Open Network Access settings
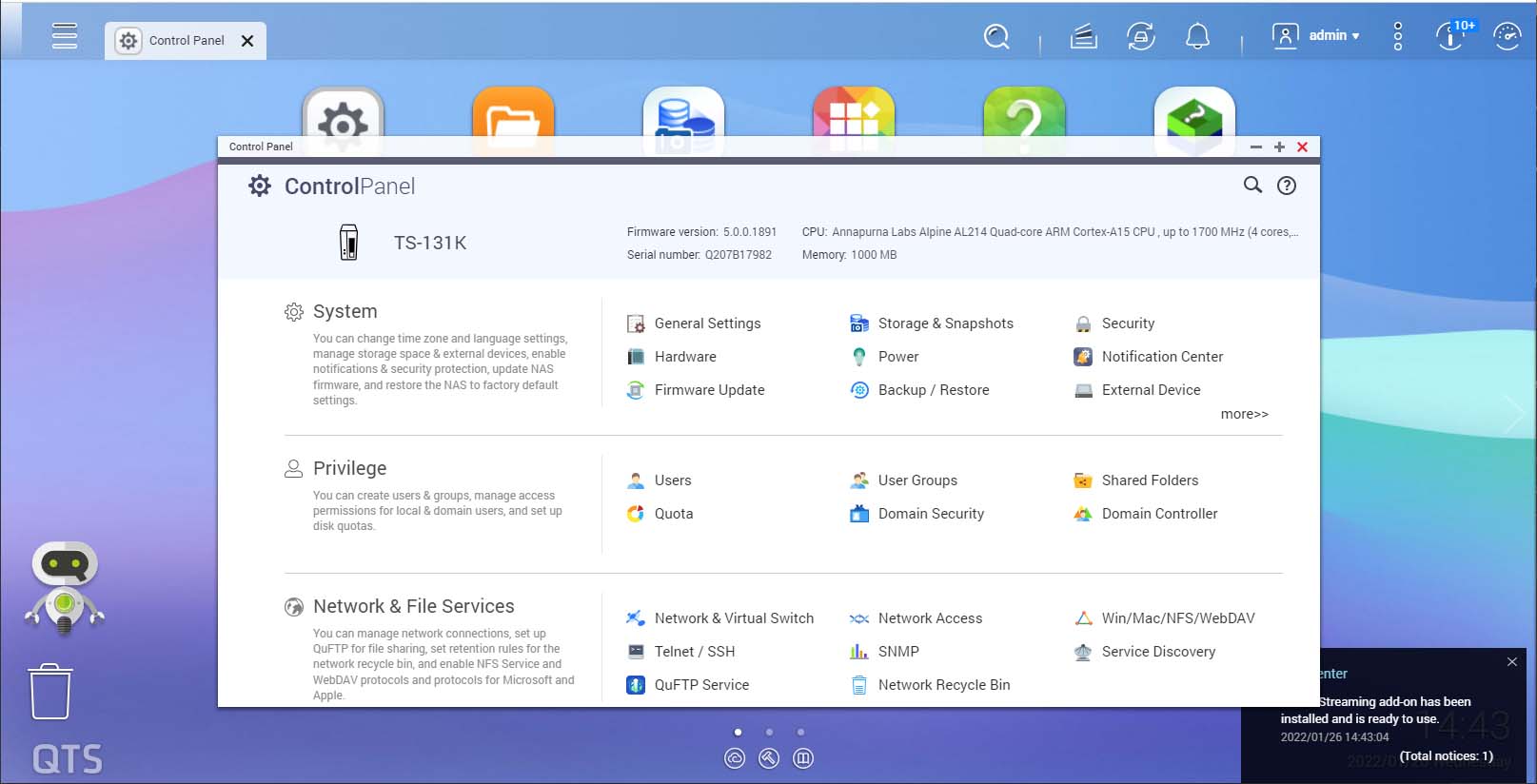Screen dimensions: 1537x784 pyautogui.click(x=916, y=618)
